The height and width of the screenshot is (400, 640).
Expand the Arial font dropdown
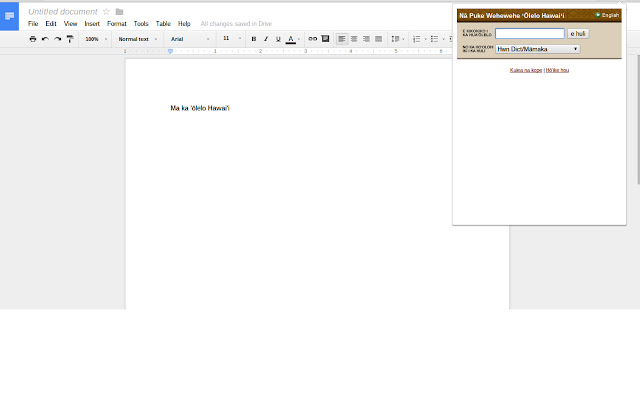pos(190,39)
